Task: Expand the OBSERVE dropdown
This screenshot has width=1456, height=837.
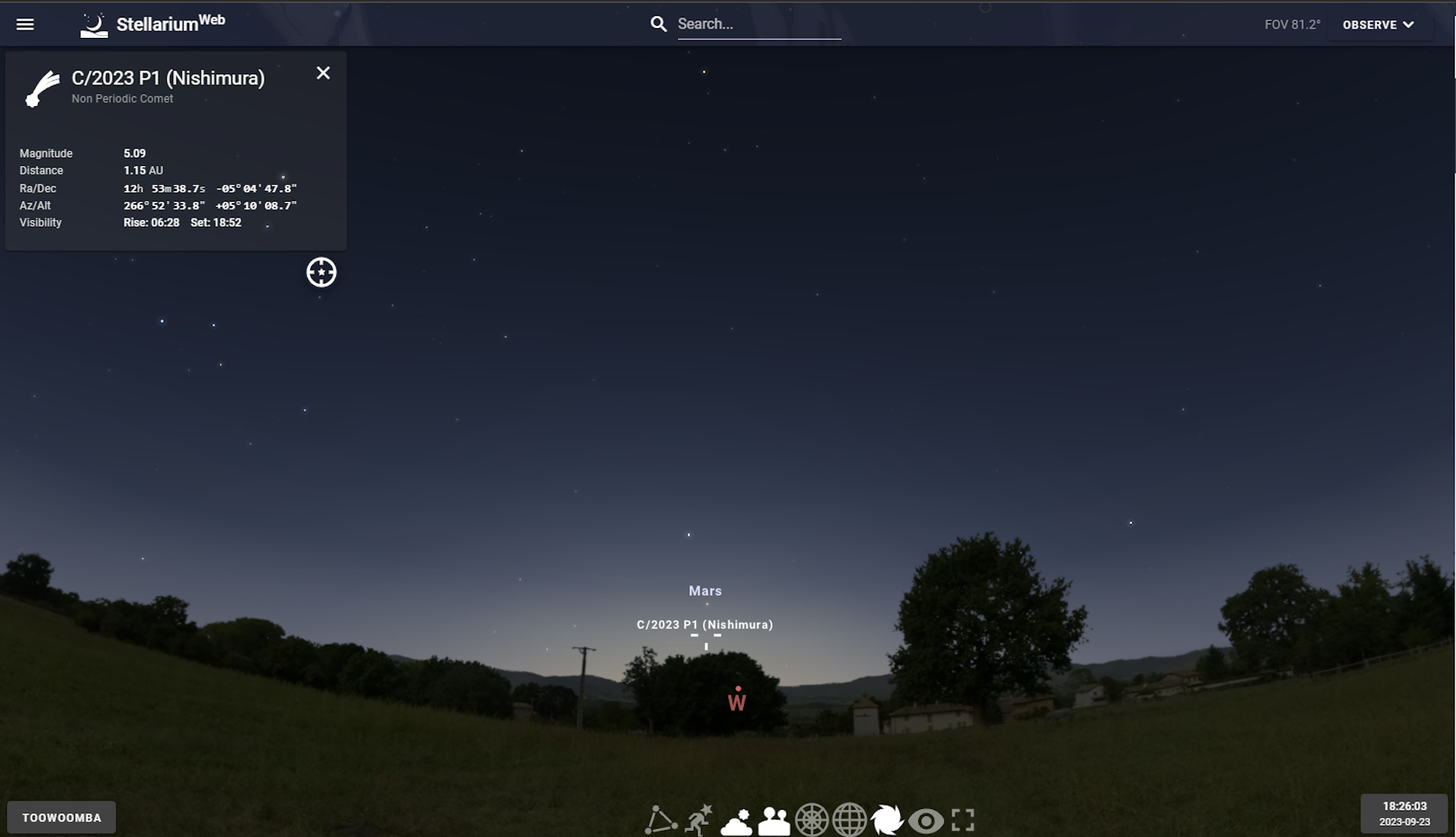Action: 1378,24
